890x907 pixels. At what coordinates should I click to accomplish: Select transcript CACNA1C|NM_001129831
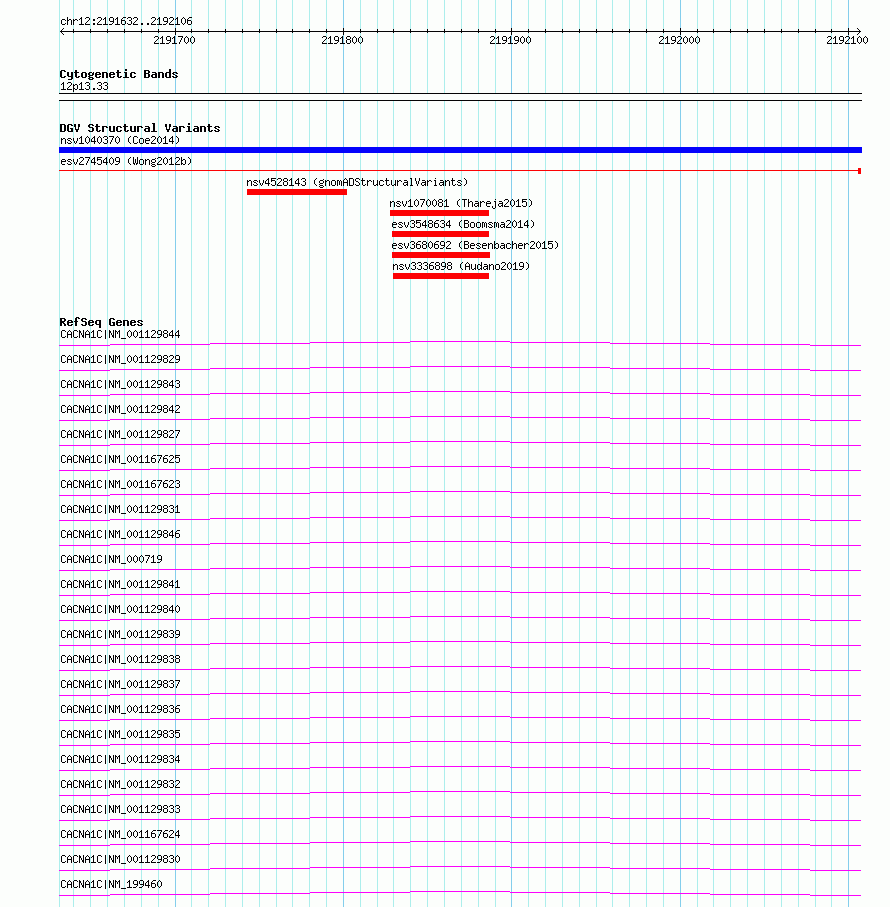pyautogui.click(x=120, y=510)
